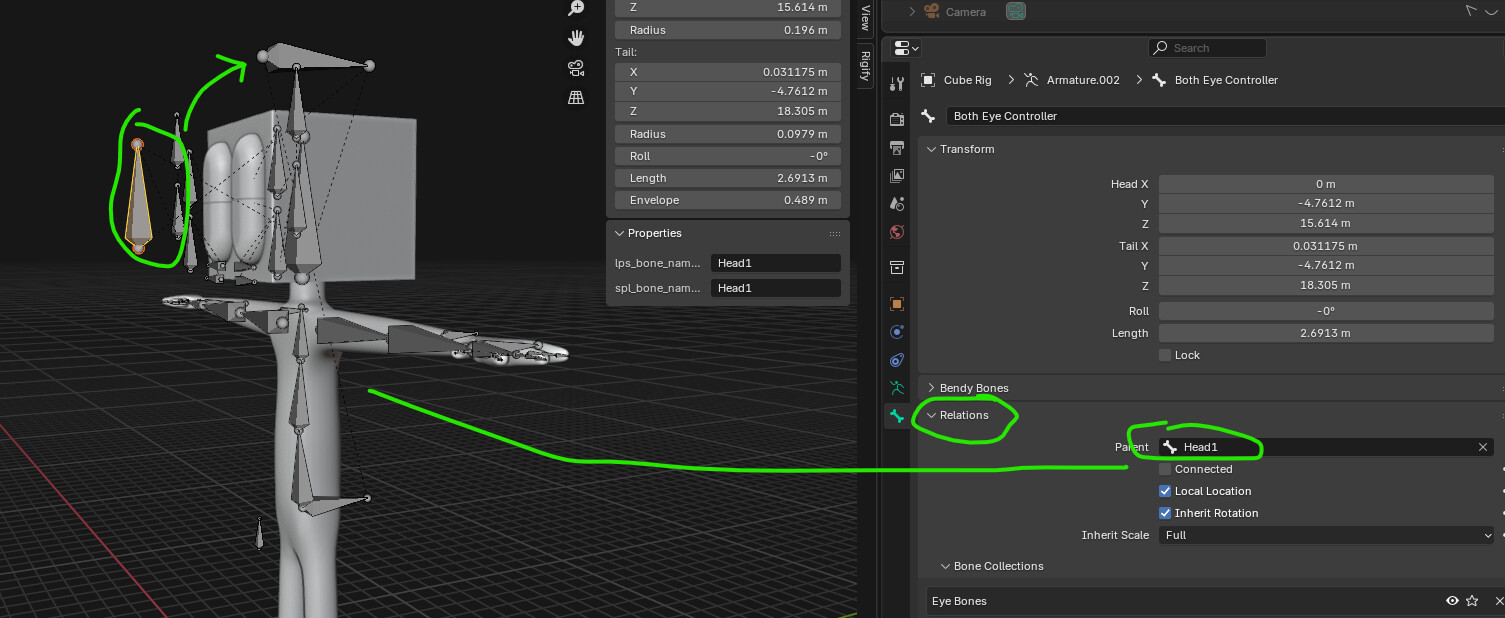Open the Scene properties tab
This screenshot has height=618, width=1505.
point(897,204)
